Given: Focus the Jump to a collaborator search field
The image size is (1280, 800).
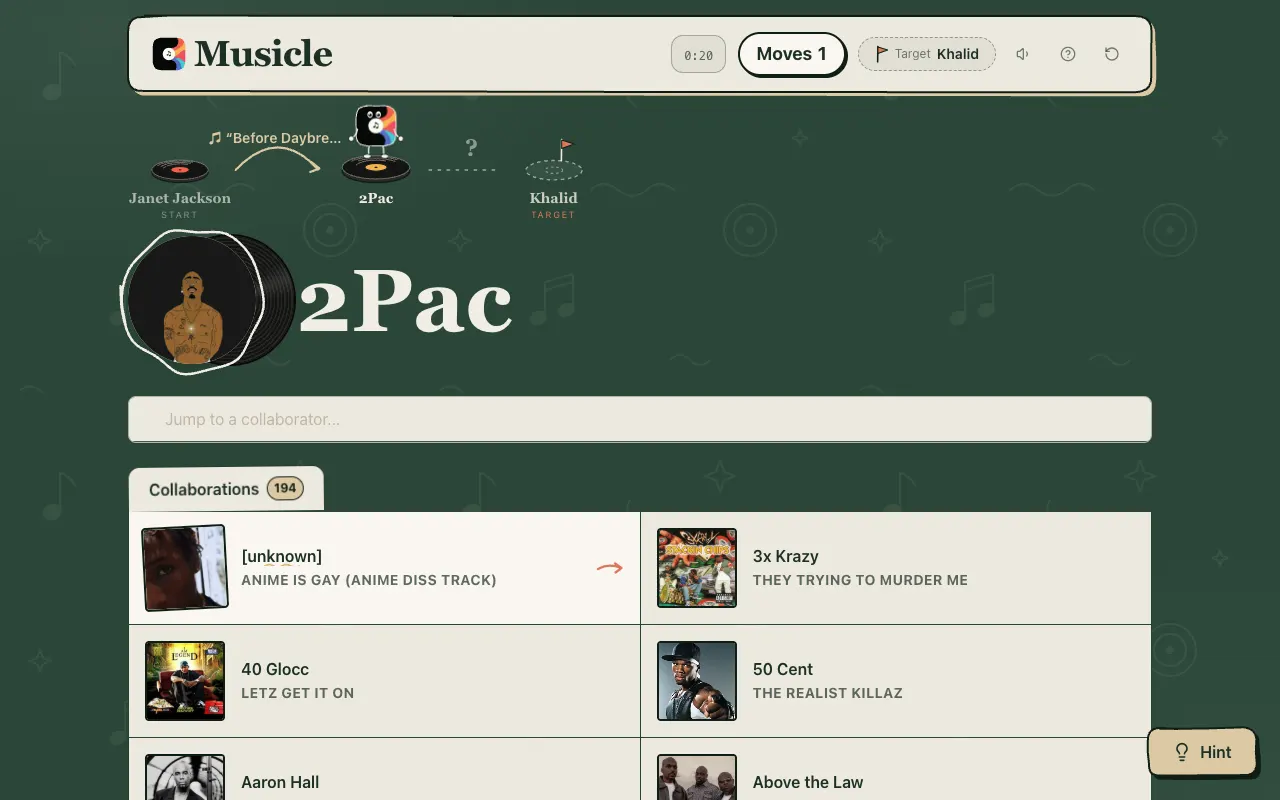Looking at the screenshot, I should [640, 419].
